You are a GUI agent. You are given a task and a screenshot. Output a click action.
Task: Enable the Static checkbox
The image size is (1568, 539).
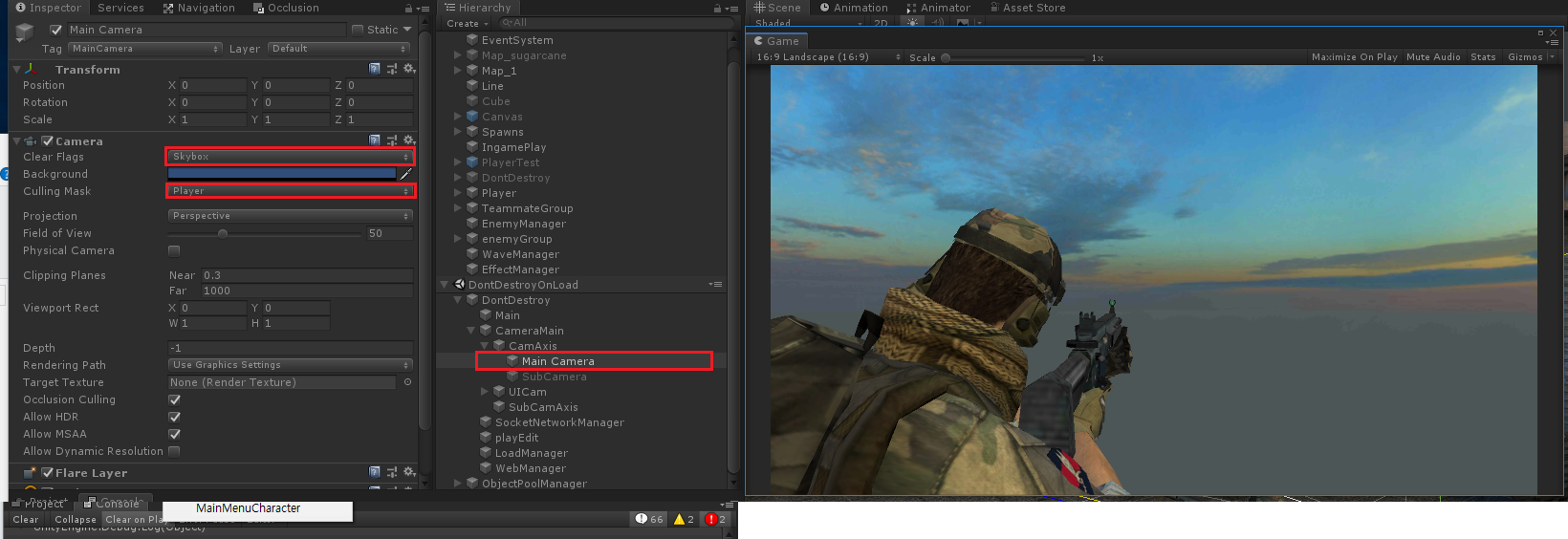pyautogui.click(x=358, y=30)
